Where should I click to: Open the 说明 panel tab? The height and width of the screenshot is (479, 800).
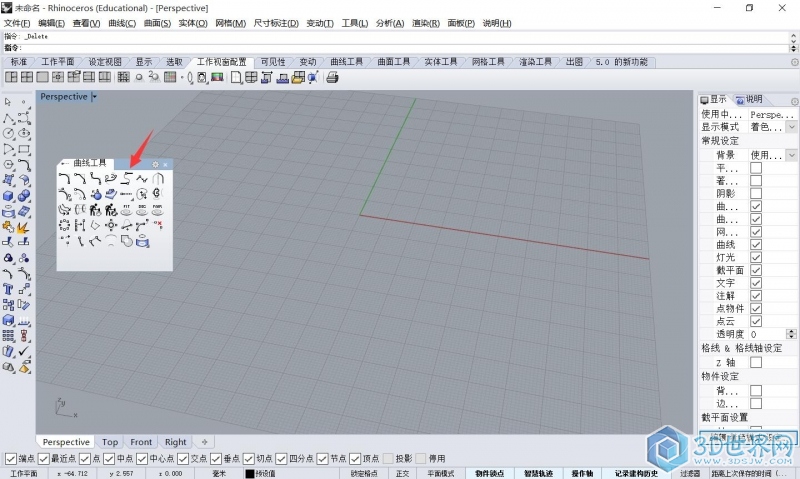749,99
